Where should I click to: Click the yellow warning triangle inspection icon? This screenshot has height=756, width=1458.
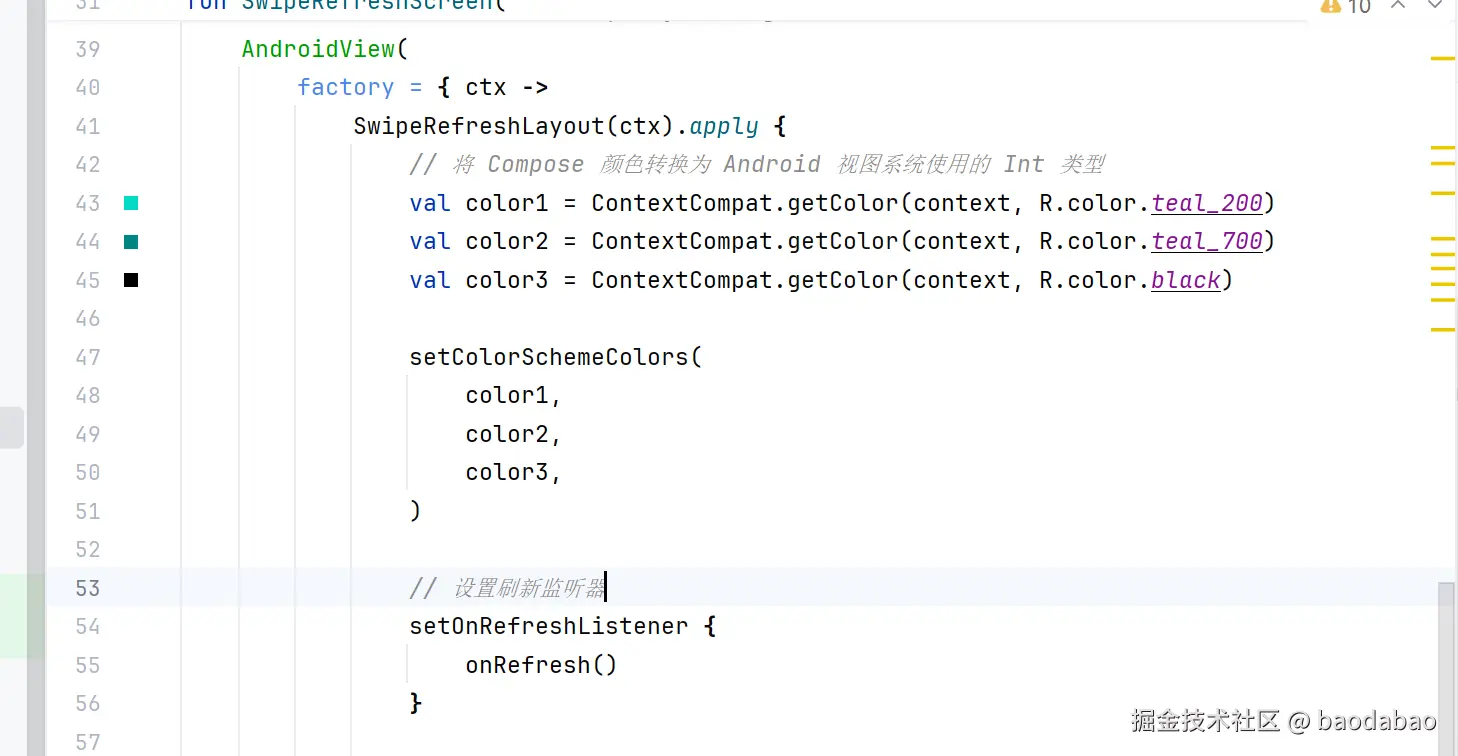[x=1330, y=5]
